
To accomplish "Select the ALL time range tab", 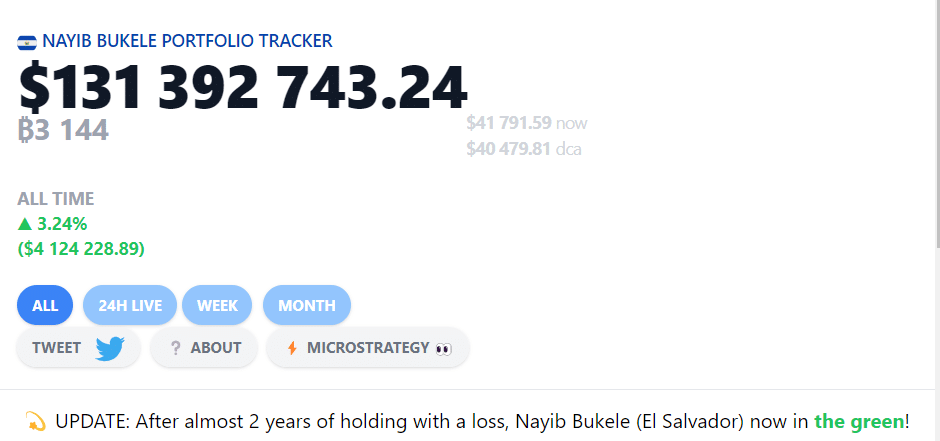I will click(45, 305).
